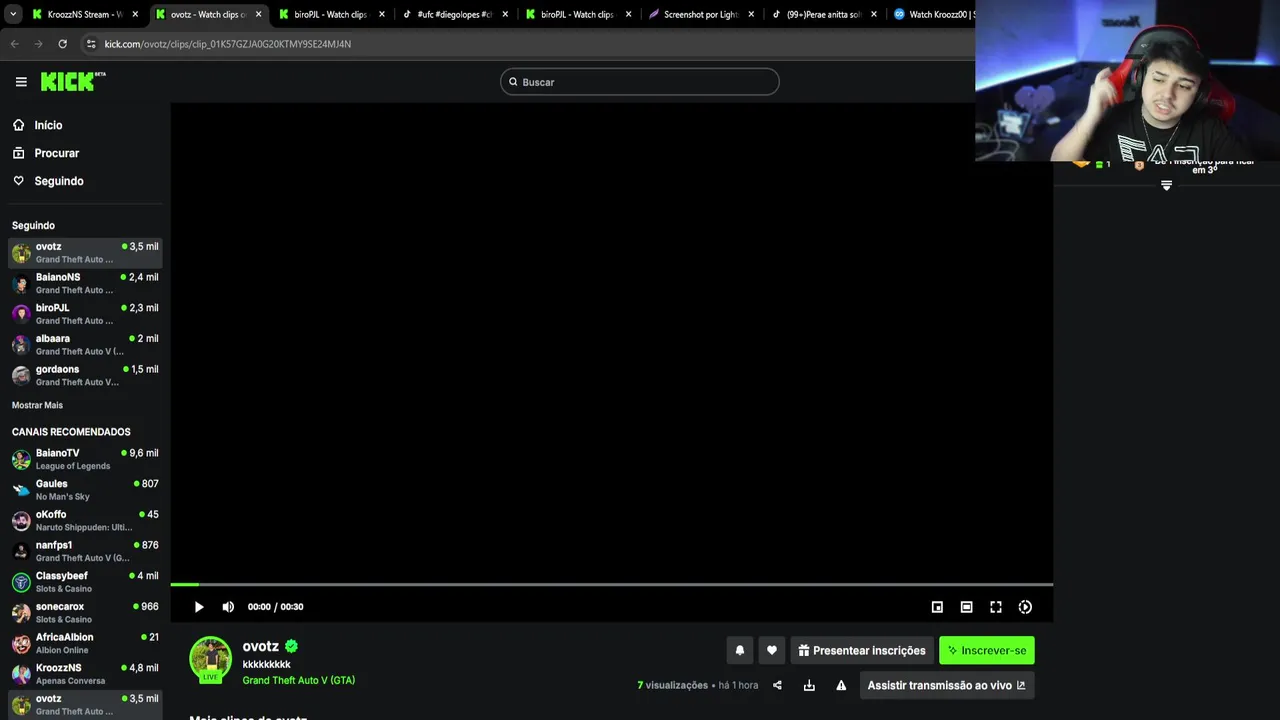Download the clip
The height and width of the screenshot is (720, 1280).
pos(809,685)
